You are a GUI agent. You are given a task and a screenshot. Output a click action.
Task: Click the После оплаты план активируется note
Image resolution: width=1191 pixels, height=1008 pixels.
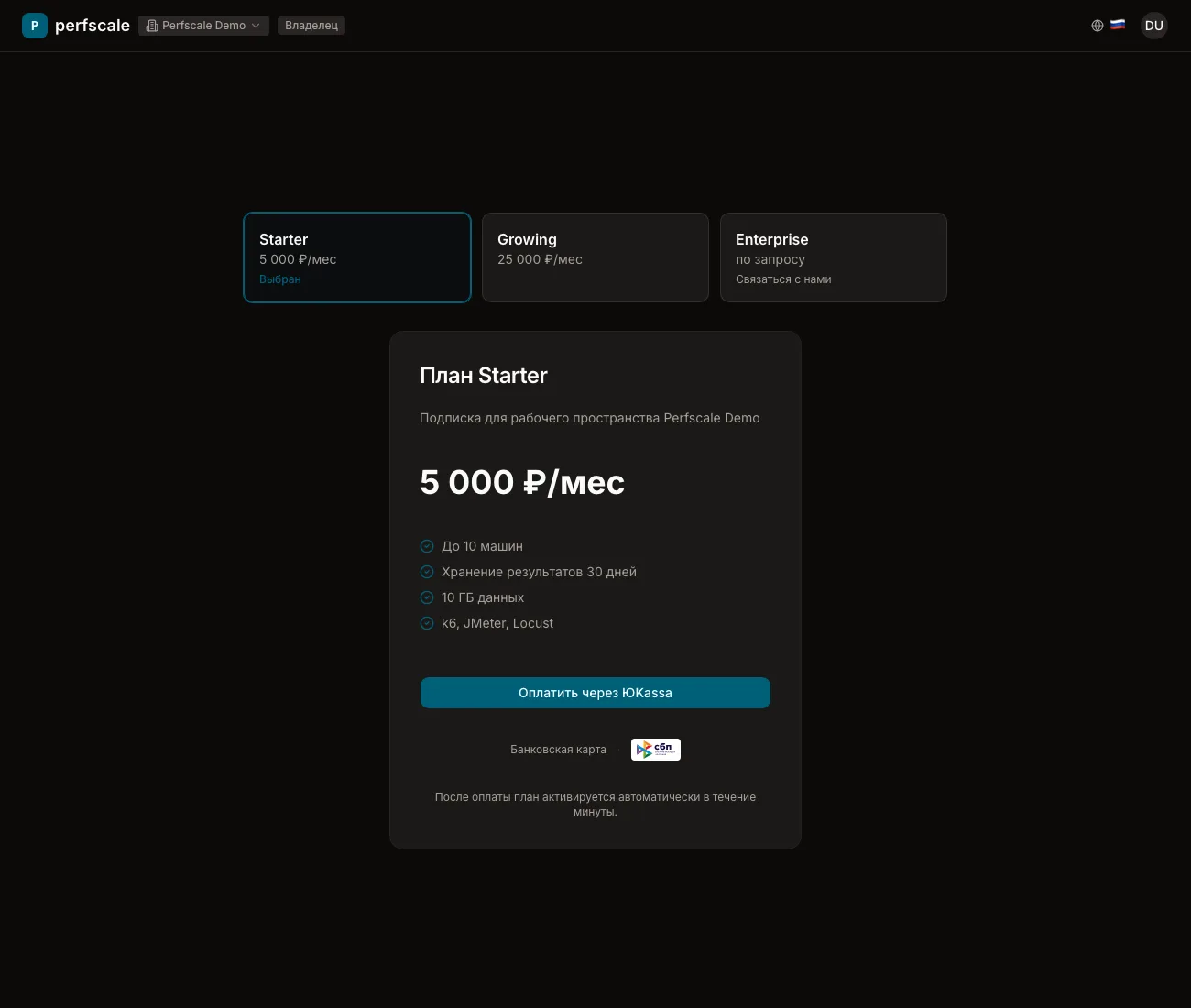click(595, 805)
